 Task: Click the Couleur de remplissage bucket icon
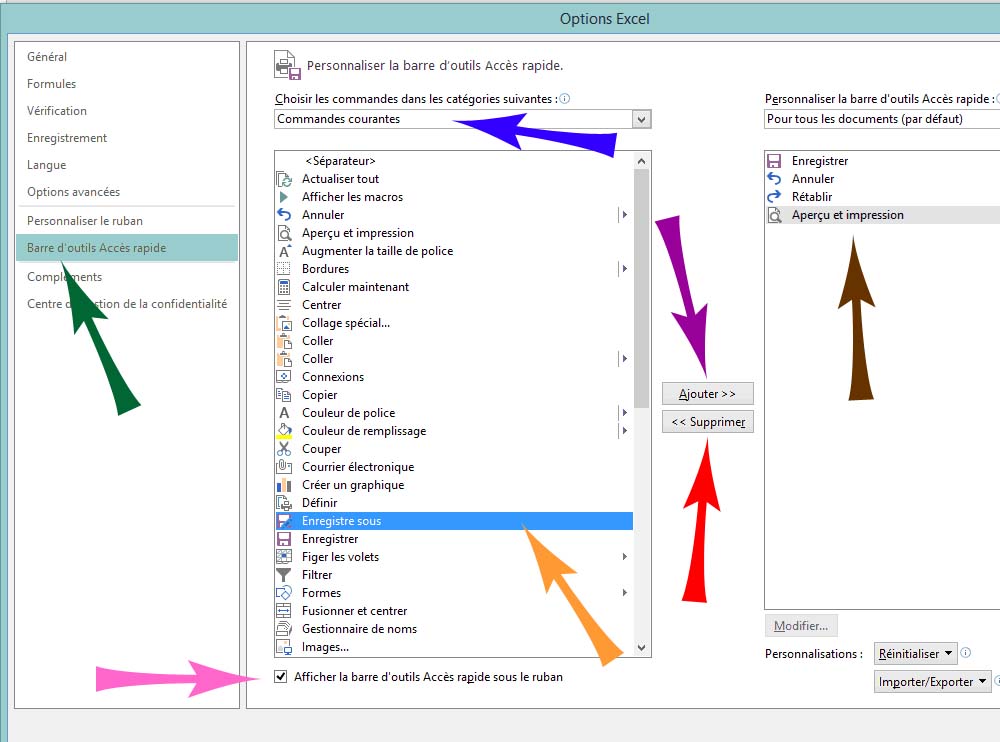[x=284, y=431]
